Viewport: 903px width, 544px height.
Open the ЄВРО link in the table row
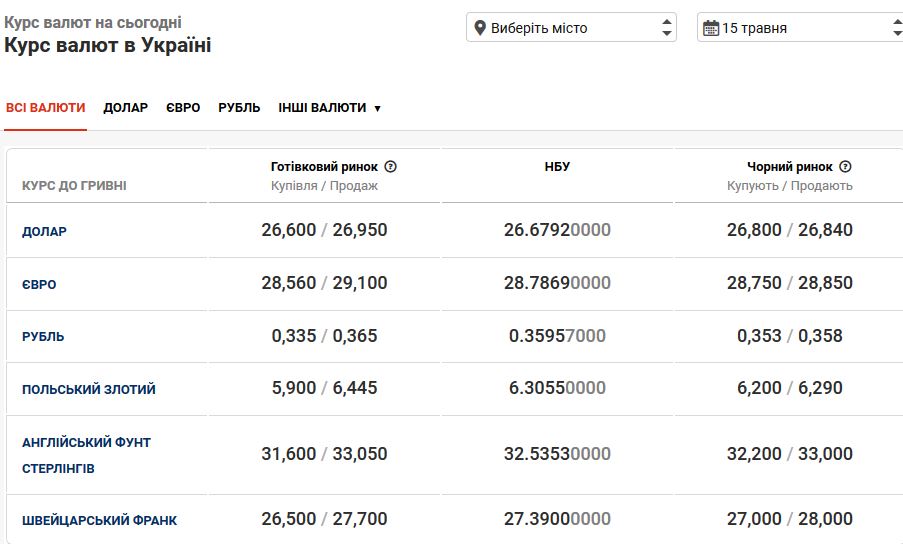[x=39, y=285]
